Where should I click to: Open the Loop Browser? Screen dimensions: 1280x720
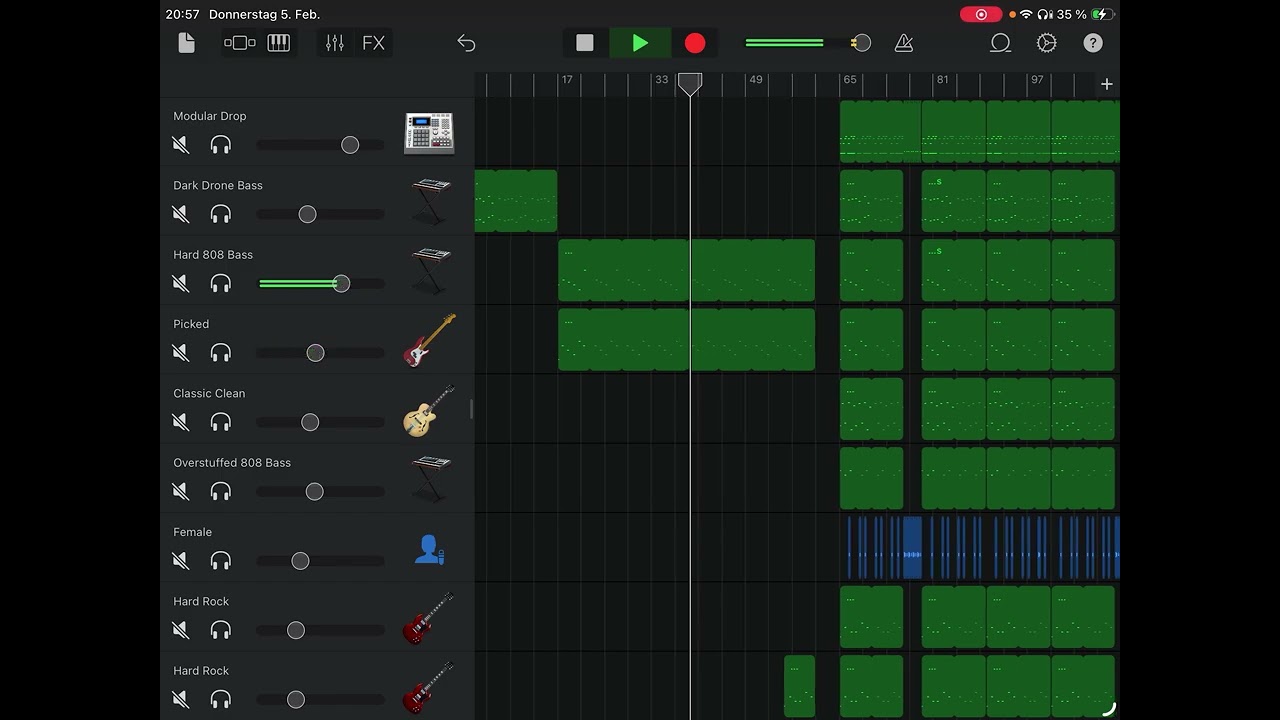tap(1000, 43)
